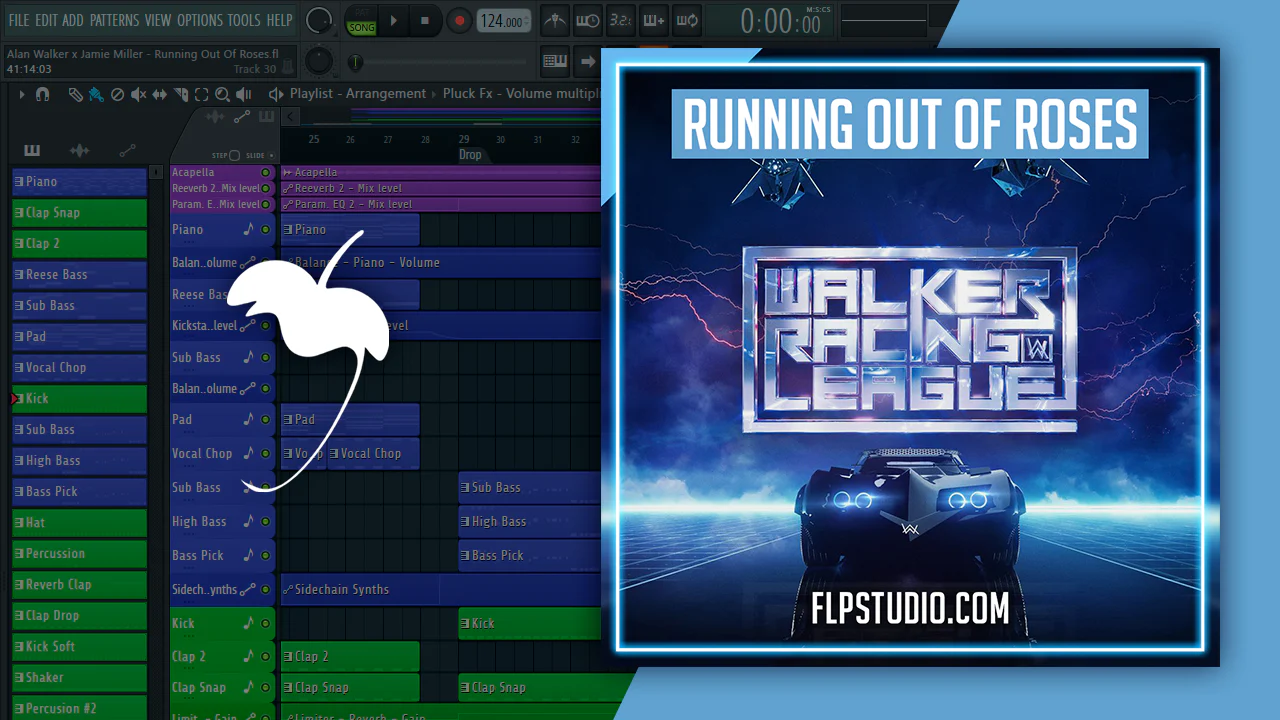Mute the Acapella track
This screenshot has height=720, width=1280.
pos(265,173)
